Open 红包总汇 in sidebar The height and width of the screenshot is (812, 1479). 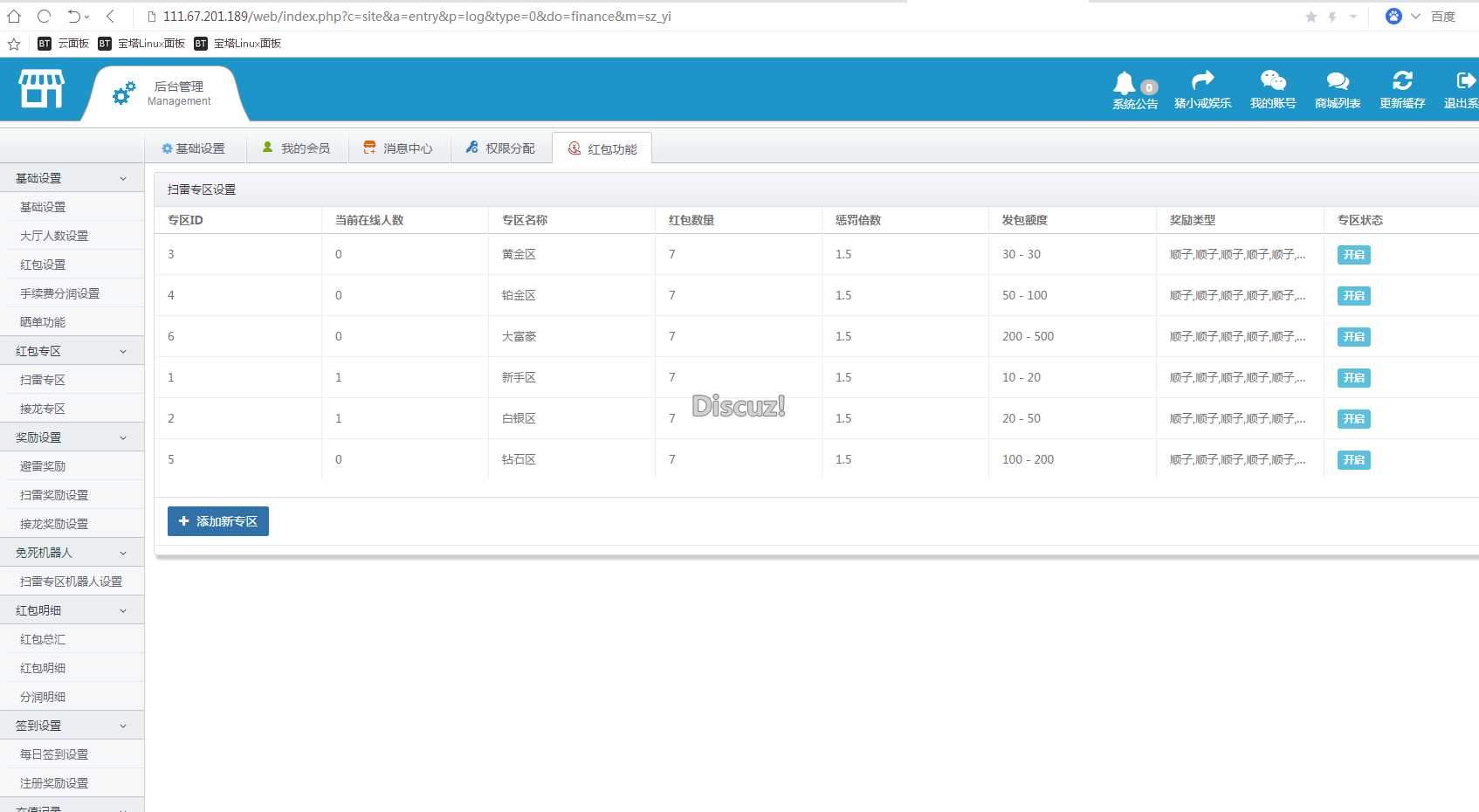click(x=43, y=639)
